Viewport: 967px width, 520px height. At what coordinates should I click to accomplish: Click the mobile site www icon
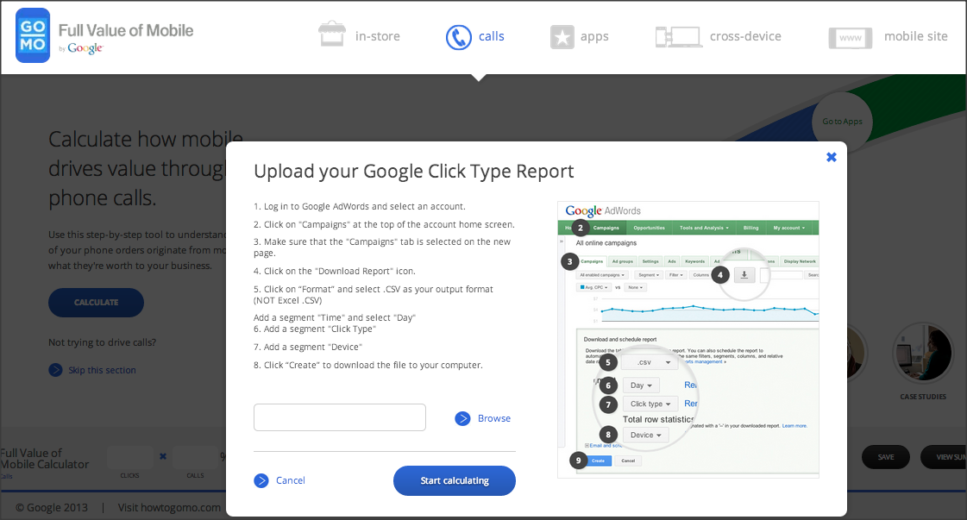(x=850, y=38)
